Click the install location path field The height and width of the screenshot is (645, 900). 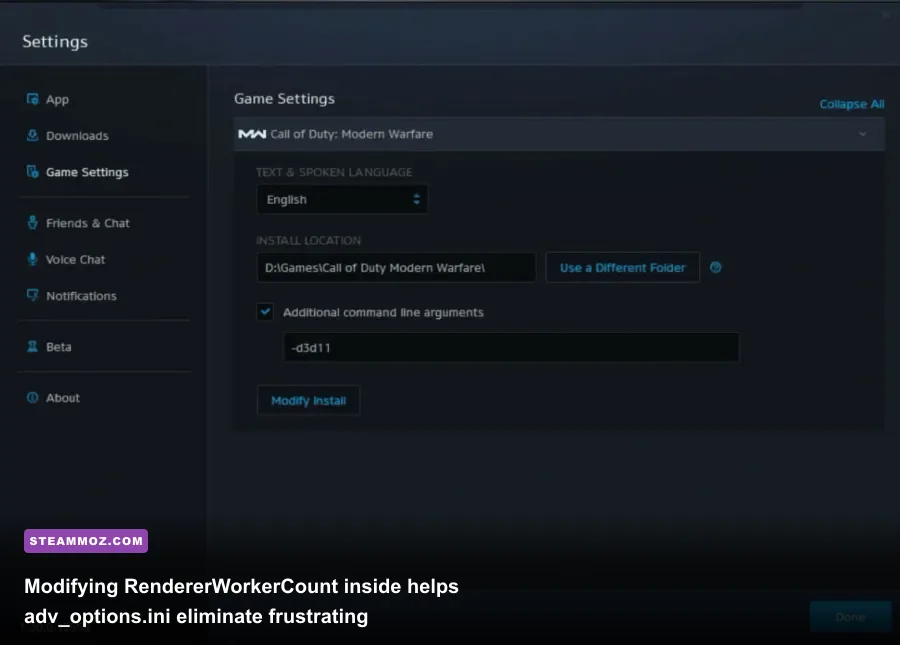(x=396, y=267)
